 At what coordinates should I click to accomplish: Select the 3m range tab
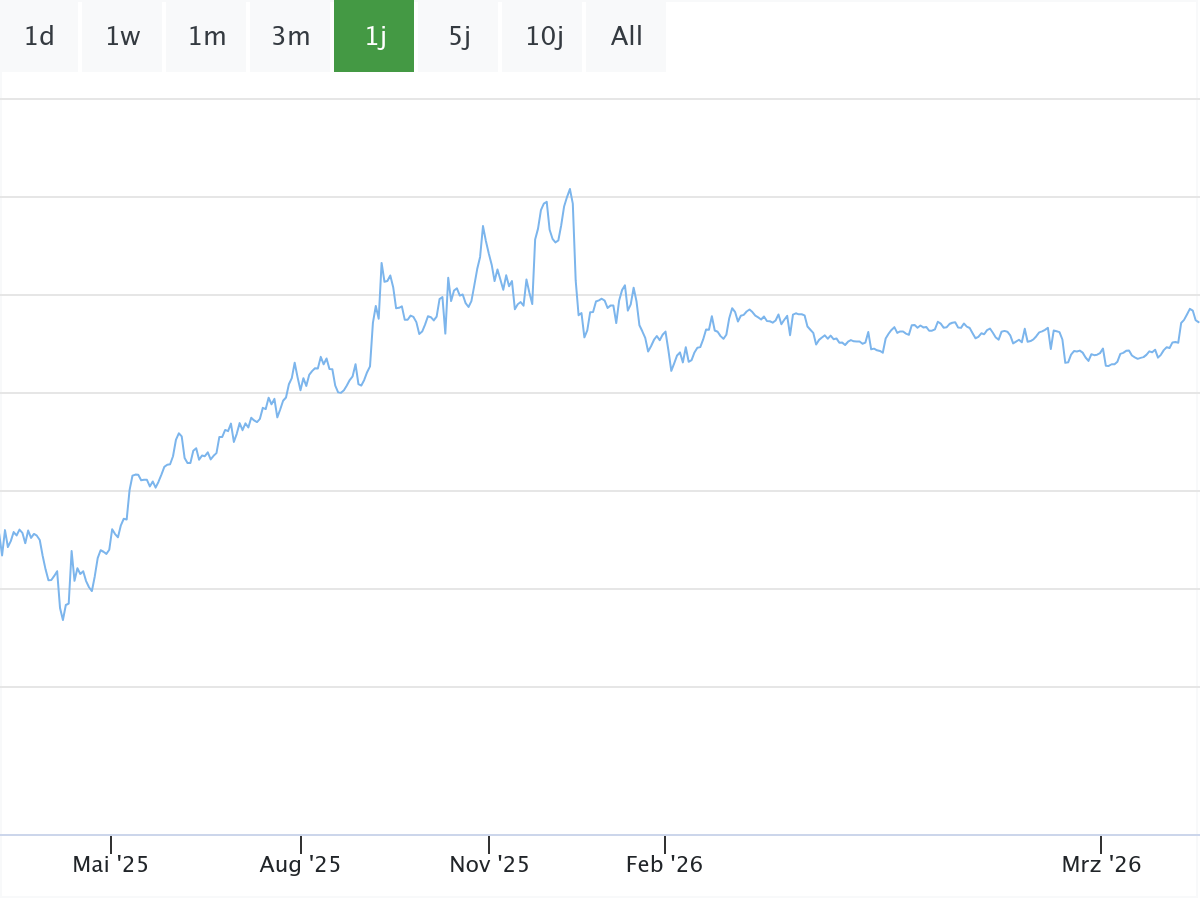pyautogui.click(x=290, y=37)
